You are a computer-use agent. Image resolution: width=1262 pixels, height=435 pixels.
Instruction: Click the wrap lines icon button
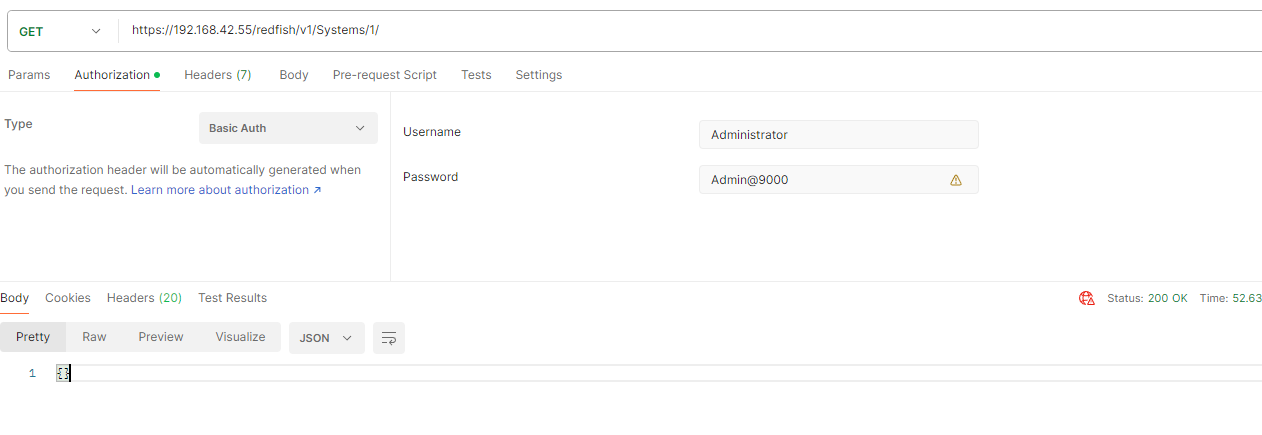[389, 338]
